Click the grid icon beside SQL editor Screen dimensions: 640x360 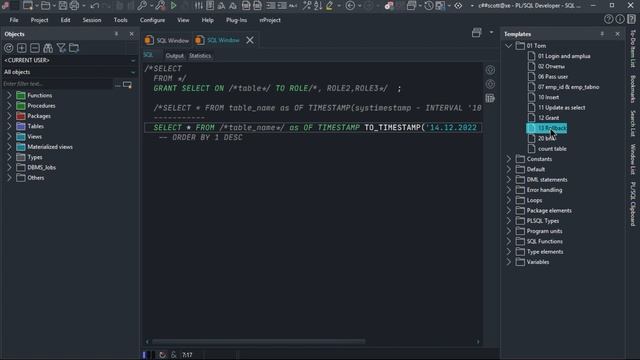(x=490, y=98)
